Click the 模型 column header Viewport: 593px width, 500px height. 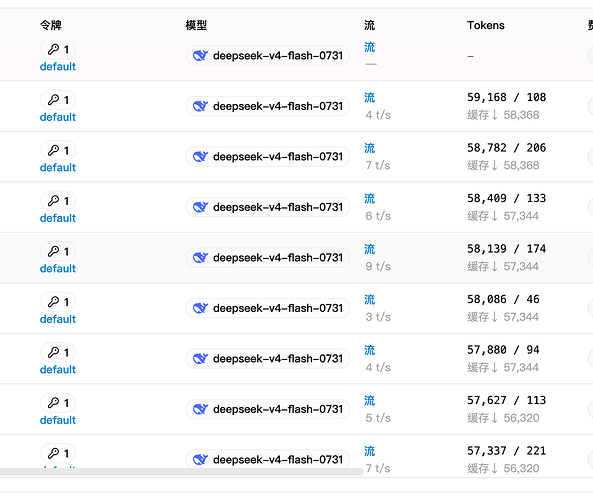point(196,25)
